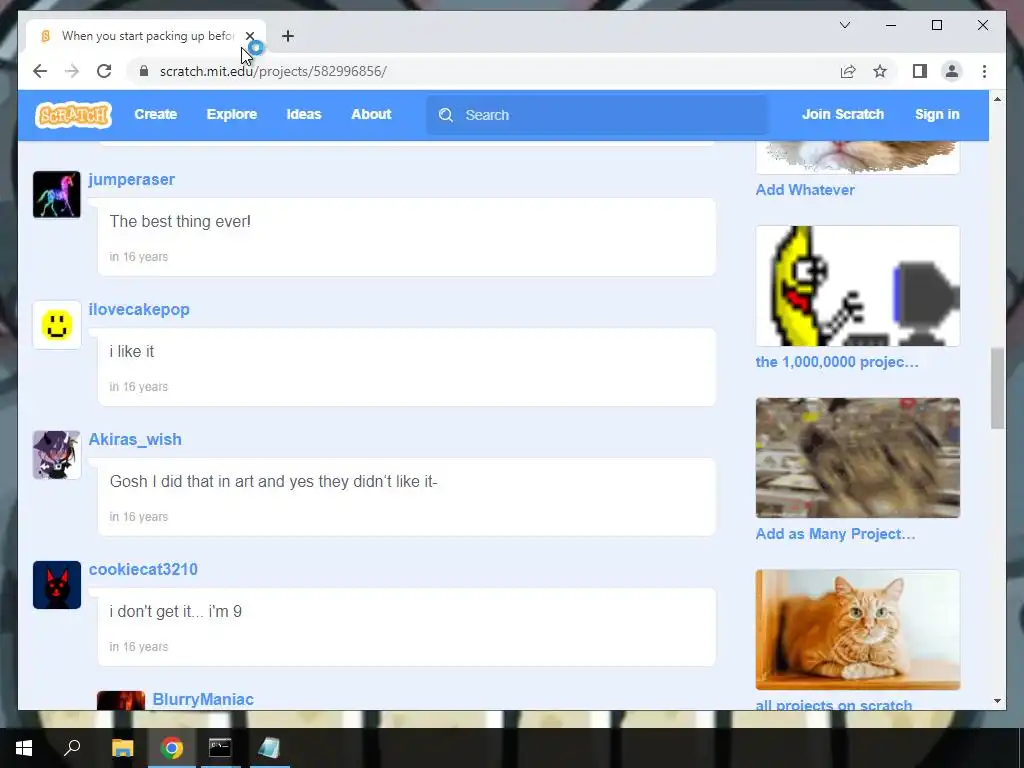Click Sign in
Image resolution: width=1024 pixels, height=768 pixels.
pyautogui.click(x=937, y=114)
